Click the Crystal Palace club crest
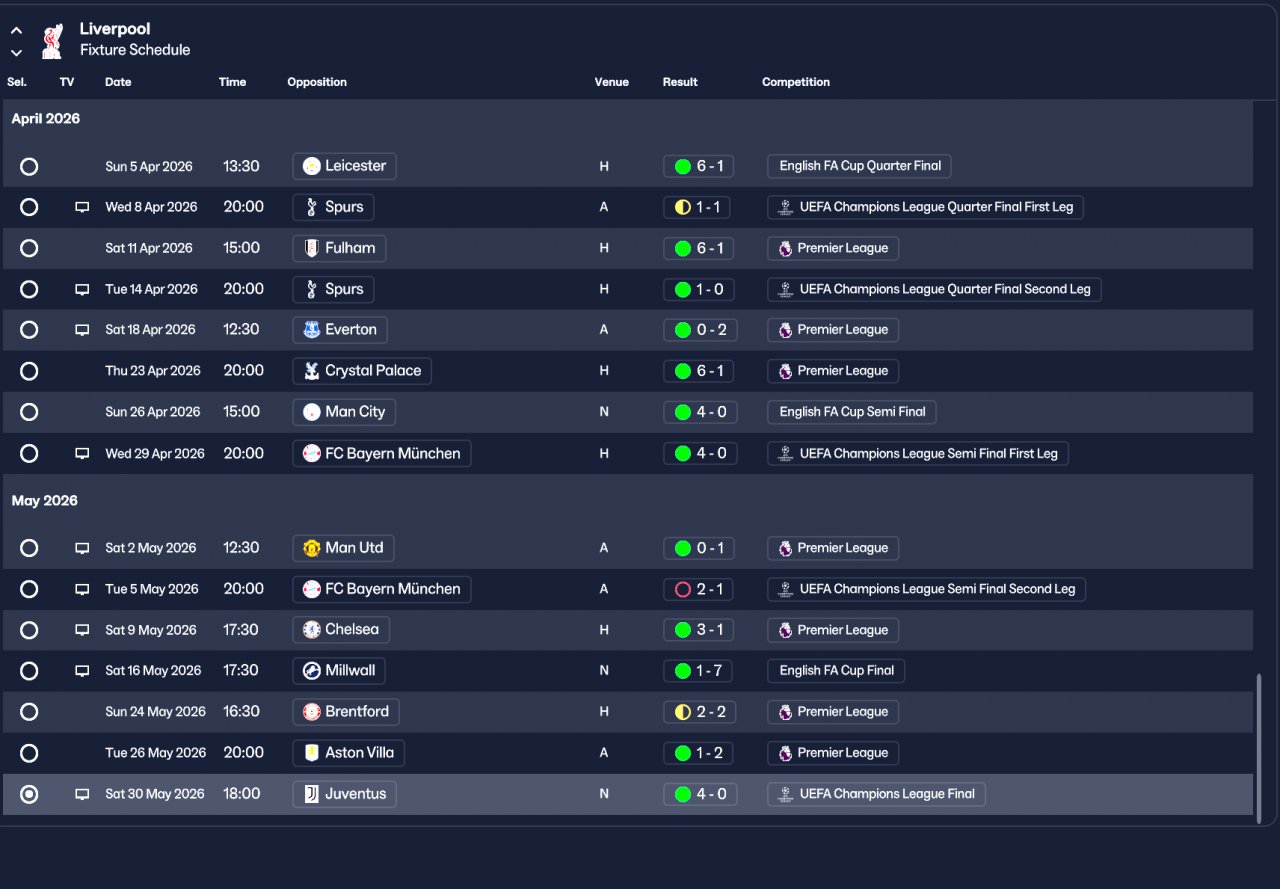 click(x=312, y=371)
